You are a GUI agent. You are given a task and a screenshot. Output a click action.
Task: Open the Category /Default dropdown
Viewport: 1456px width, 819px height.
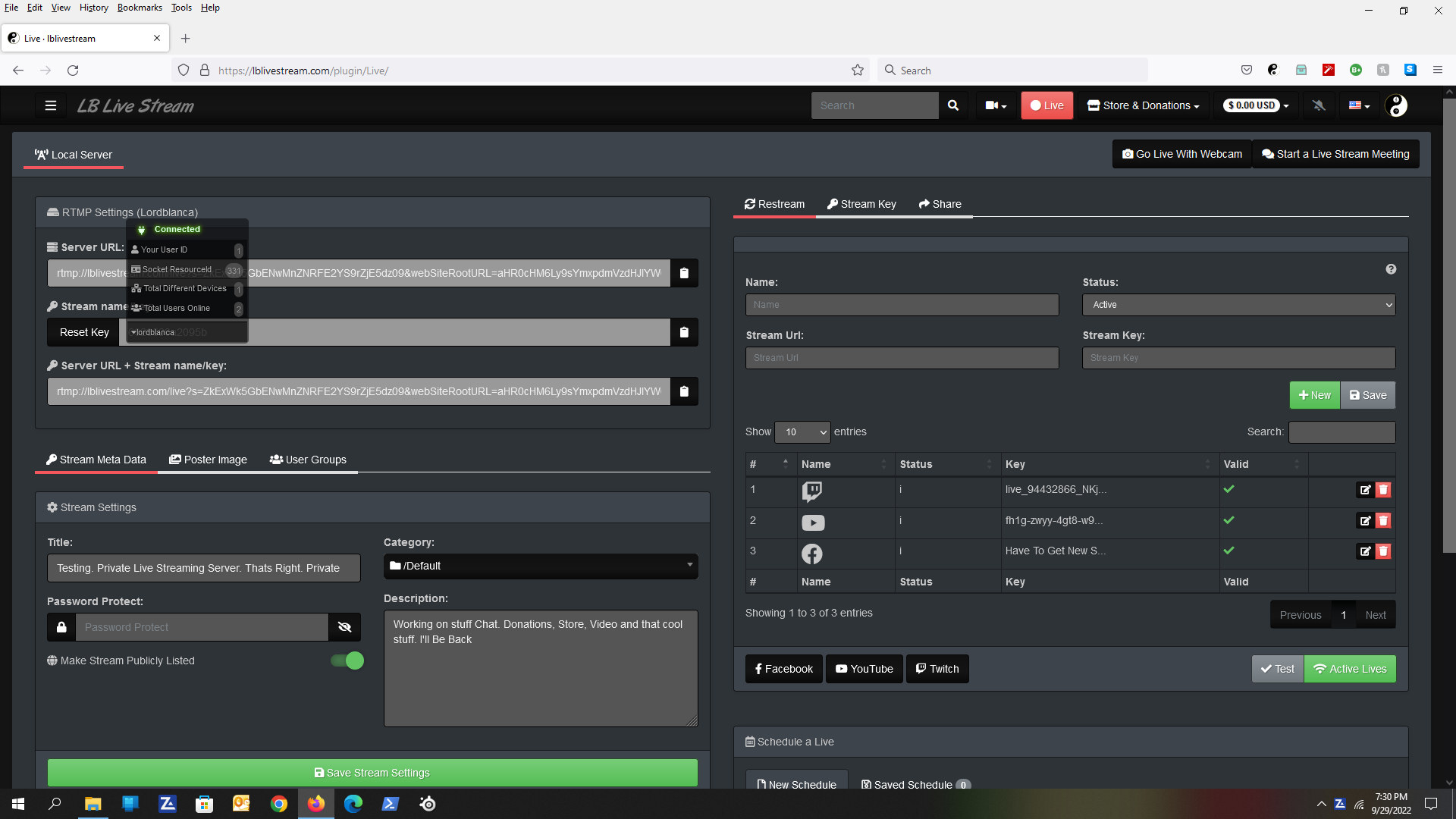(540, 566)
